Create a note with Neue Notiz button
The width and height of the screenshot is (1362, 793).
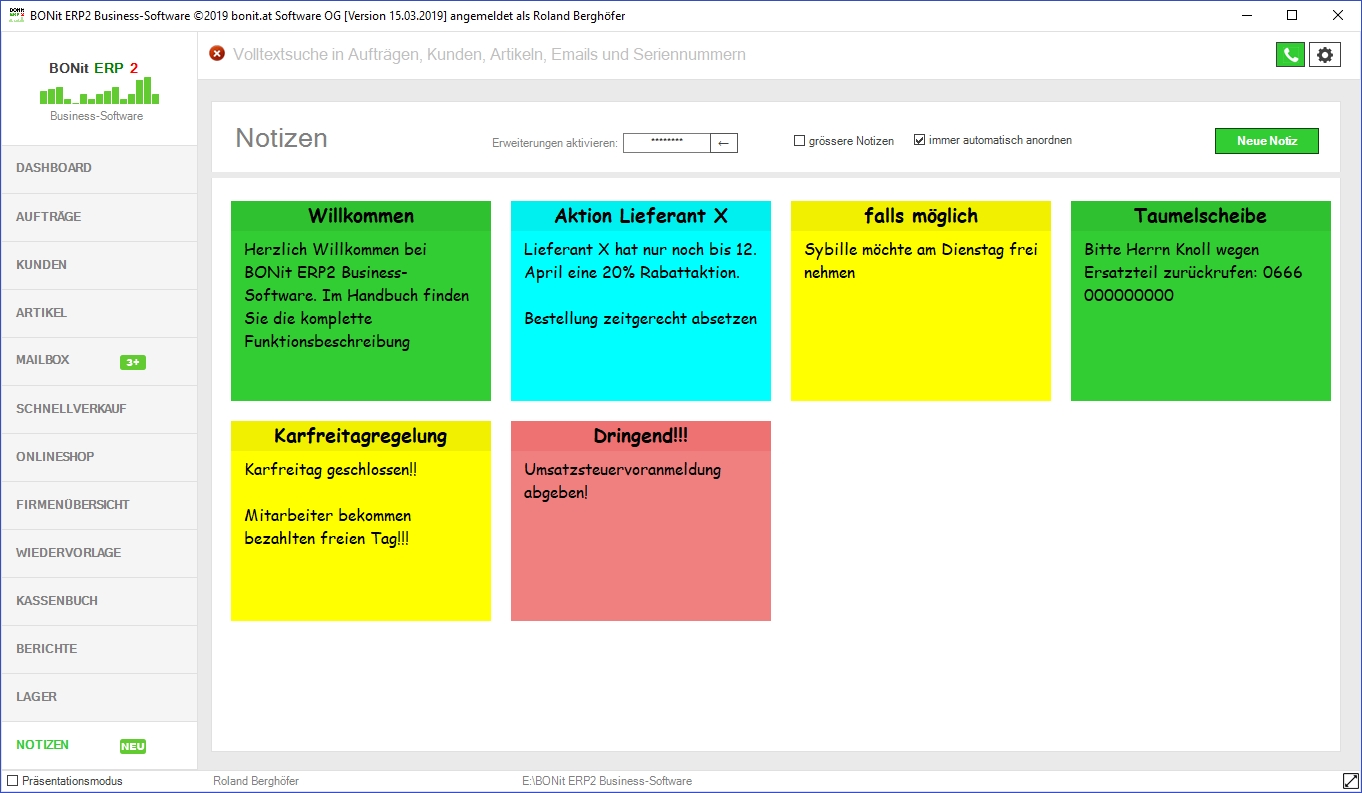coord(1267,141)
